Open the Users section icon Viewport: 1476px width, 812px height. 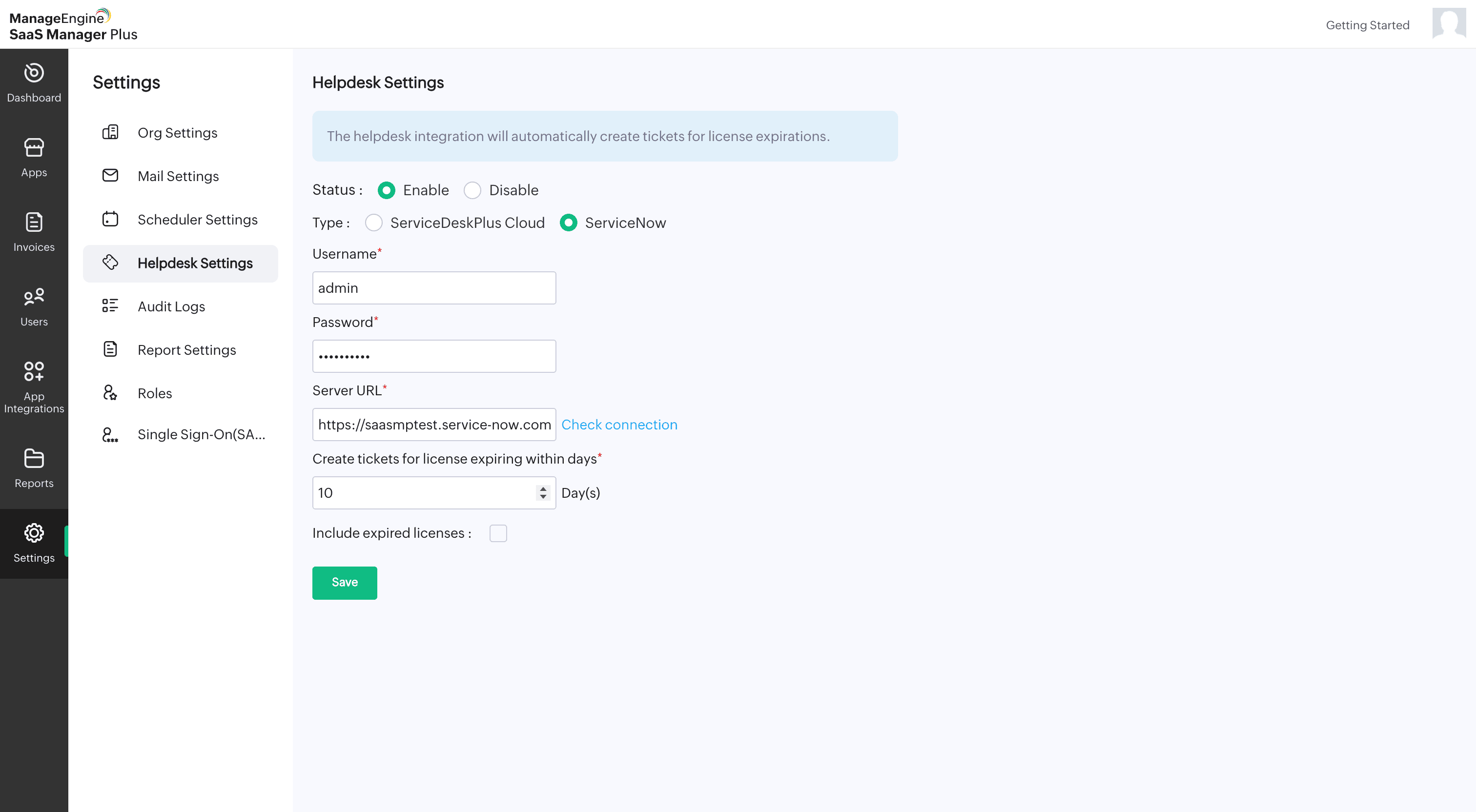click(34, 297)
